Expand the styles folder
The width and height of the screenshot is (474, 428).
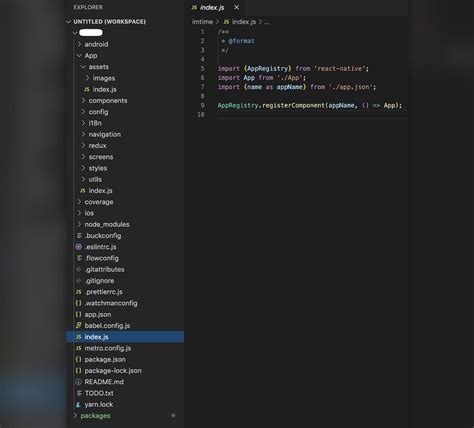coord(98,168)
